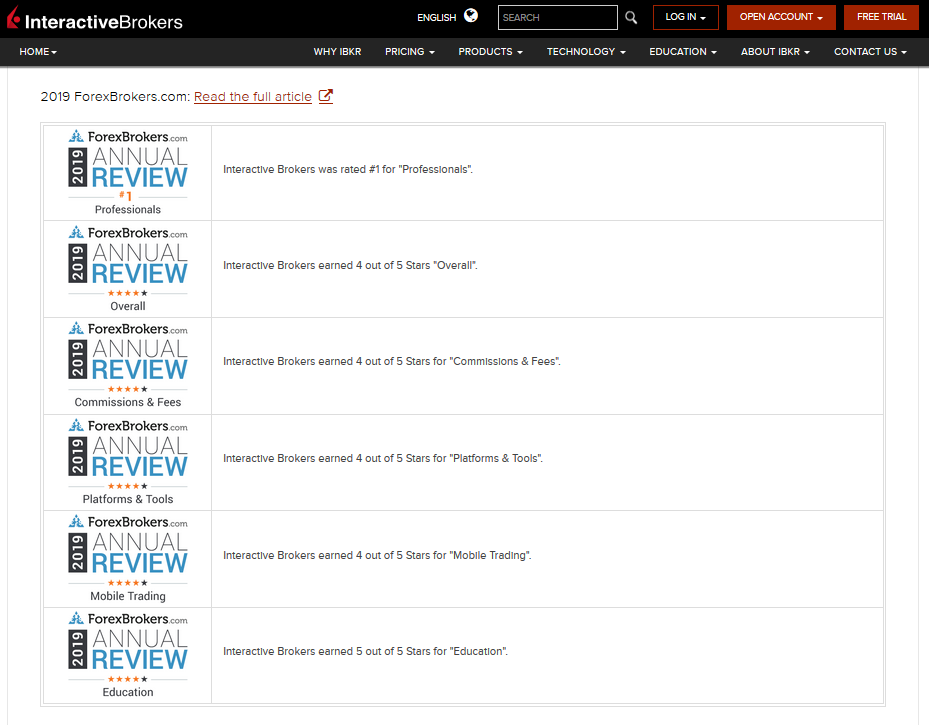Open the Pricing menu
This screenshot has width=929, height=725.
(409, 51)
